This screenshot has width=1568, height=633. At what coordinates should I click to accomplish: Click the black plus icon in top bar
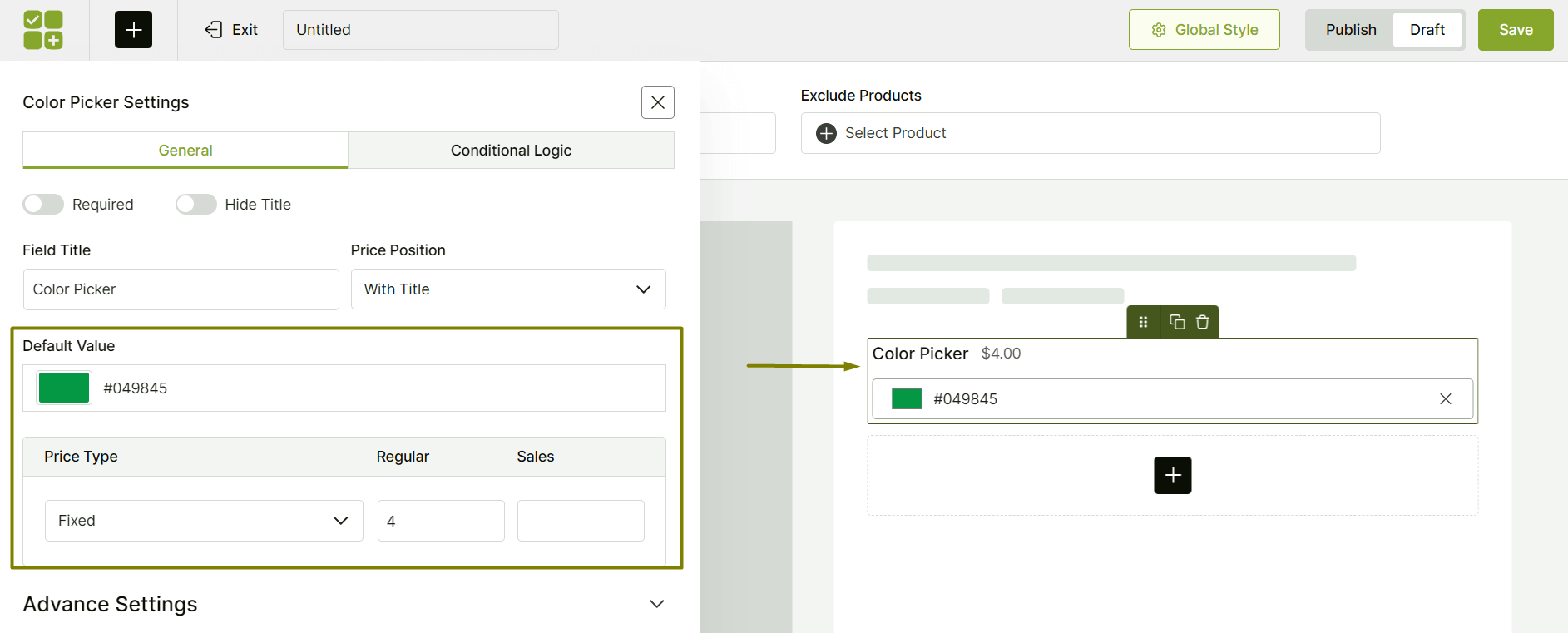click(133, 30)
